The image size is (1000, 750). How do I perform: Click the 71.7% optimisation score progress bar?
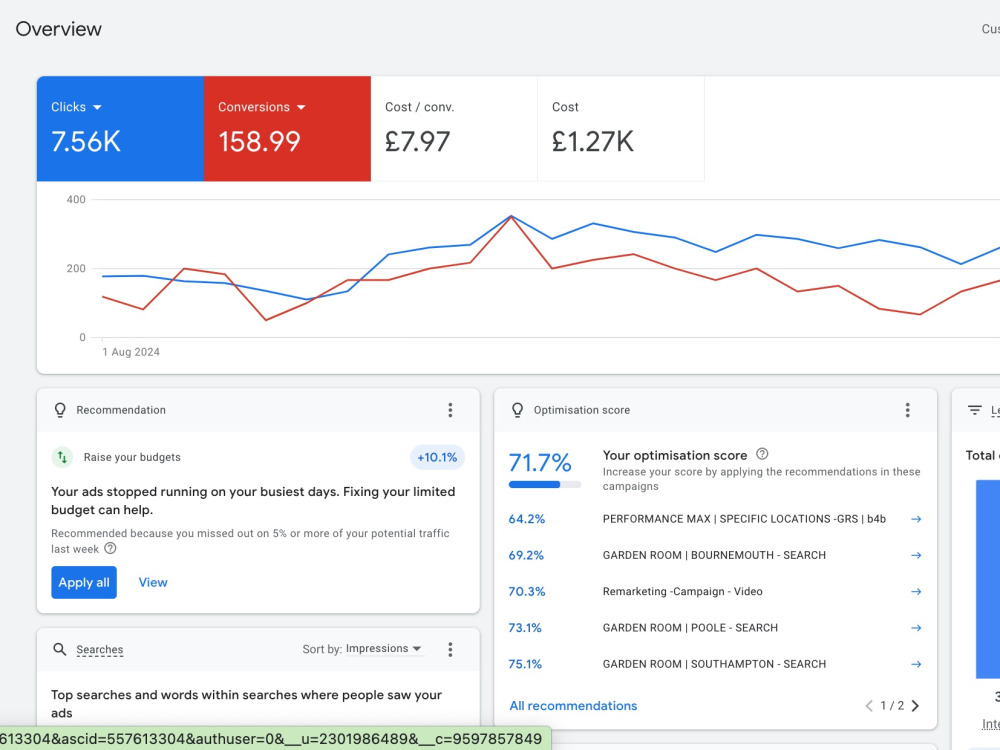tap(545, 485)
